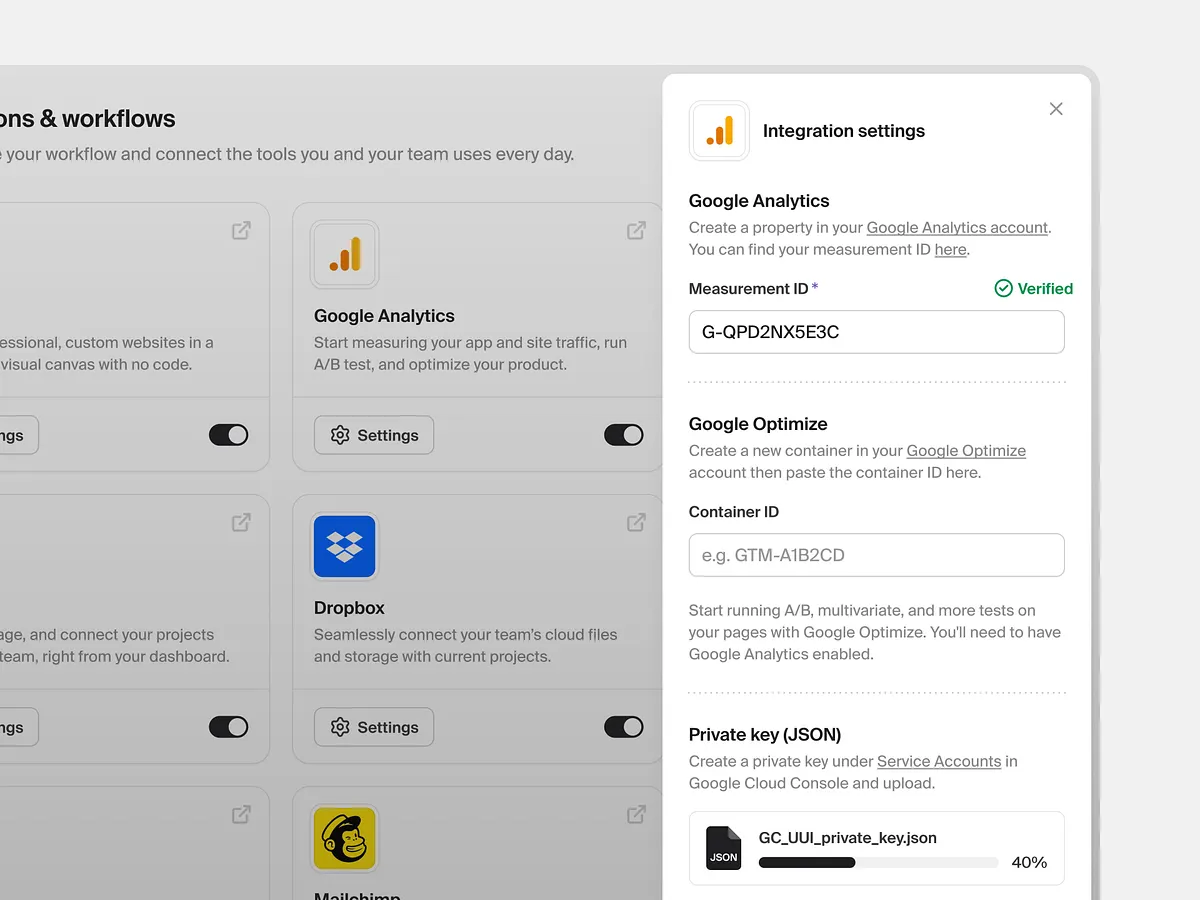The image size is (1200, 900).
Task: Click the gear icon on the Dropbox Settings button
Action: point(339,727)
